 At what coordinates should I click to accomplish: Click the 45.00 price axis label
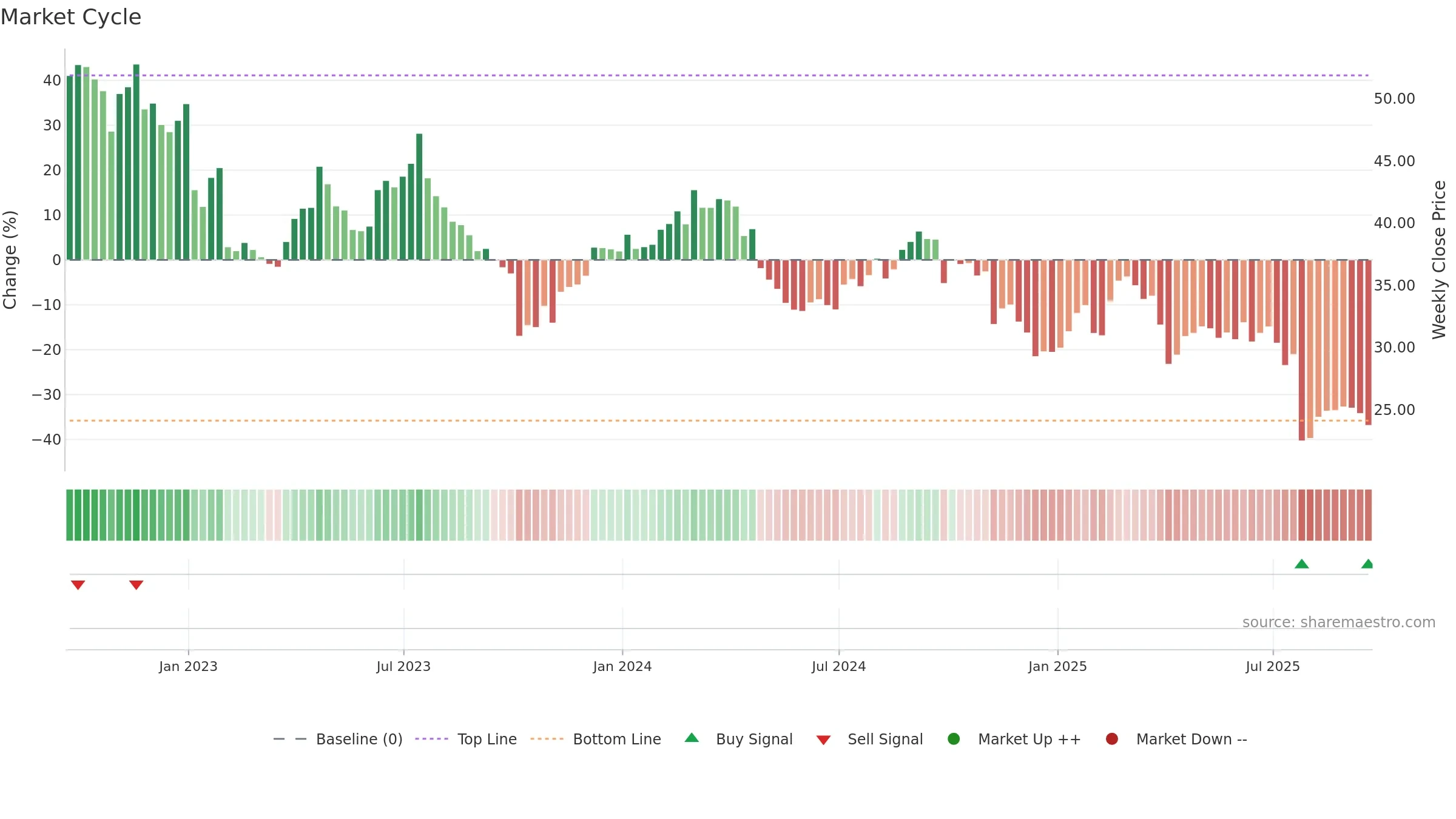click(1394, 161)
